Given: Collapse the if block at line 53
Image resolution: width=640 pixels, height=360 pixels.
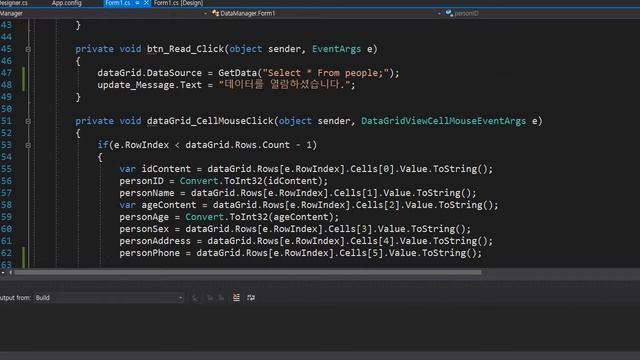Looking at the screenshot, I should (x=28, y=145).
